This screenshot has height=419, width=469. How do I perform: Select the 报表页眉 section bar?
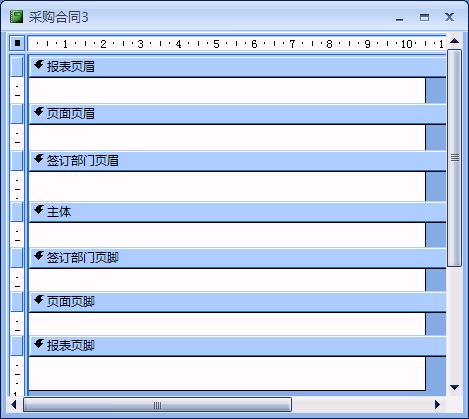coord(237,67)
